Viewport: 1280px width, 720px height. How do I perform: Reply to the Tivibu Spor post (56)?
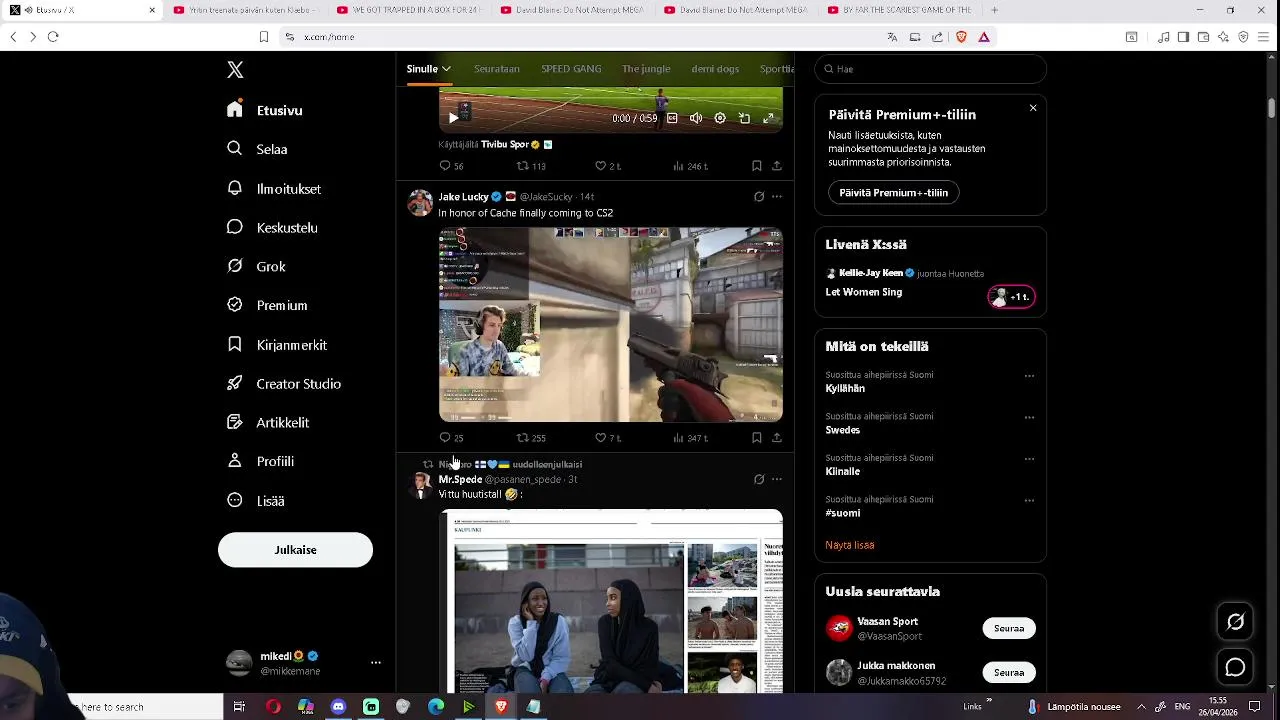[x=451, y=166]
